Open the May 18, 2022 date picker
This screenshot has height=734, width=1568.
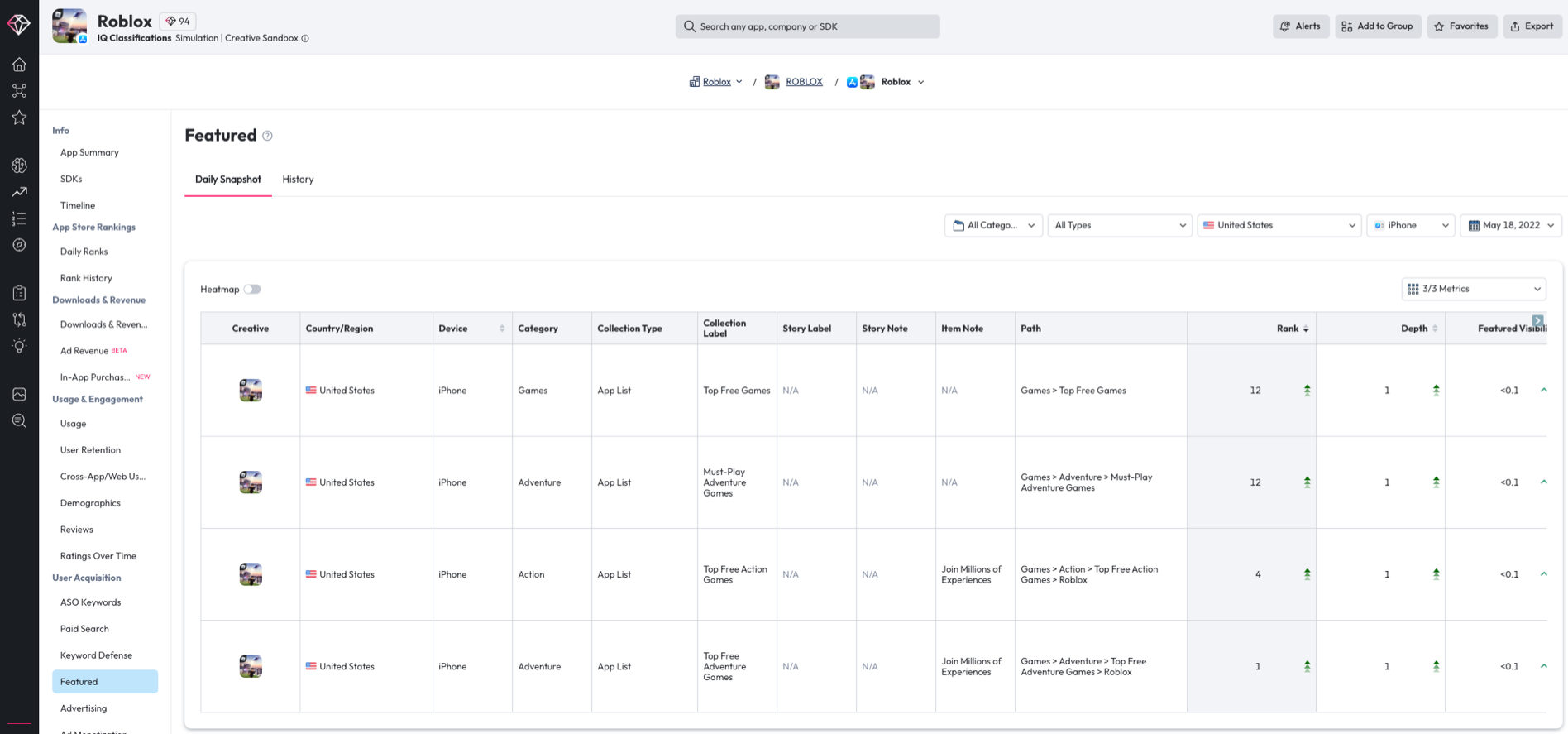(x=1511, y=225)
